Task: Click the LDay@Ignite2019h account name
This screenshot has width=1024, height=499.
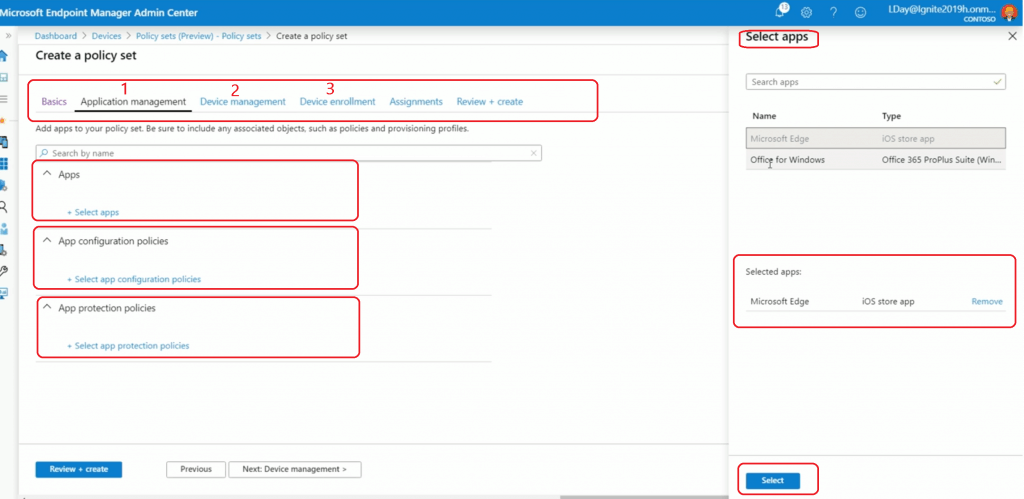Action: [943, 8]
